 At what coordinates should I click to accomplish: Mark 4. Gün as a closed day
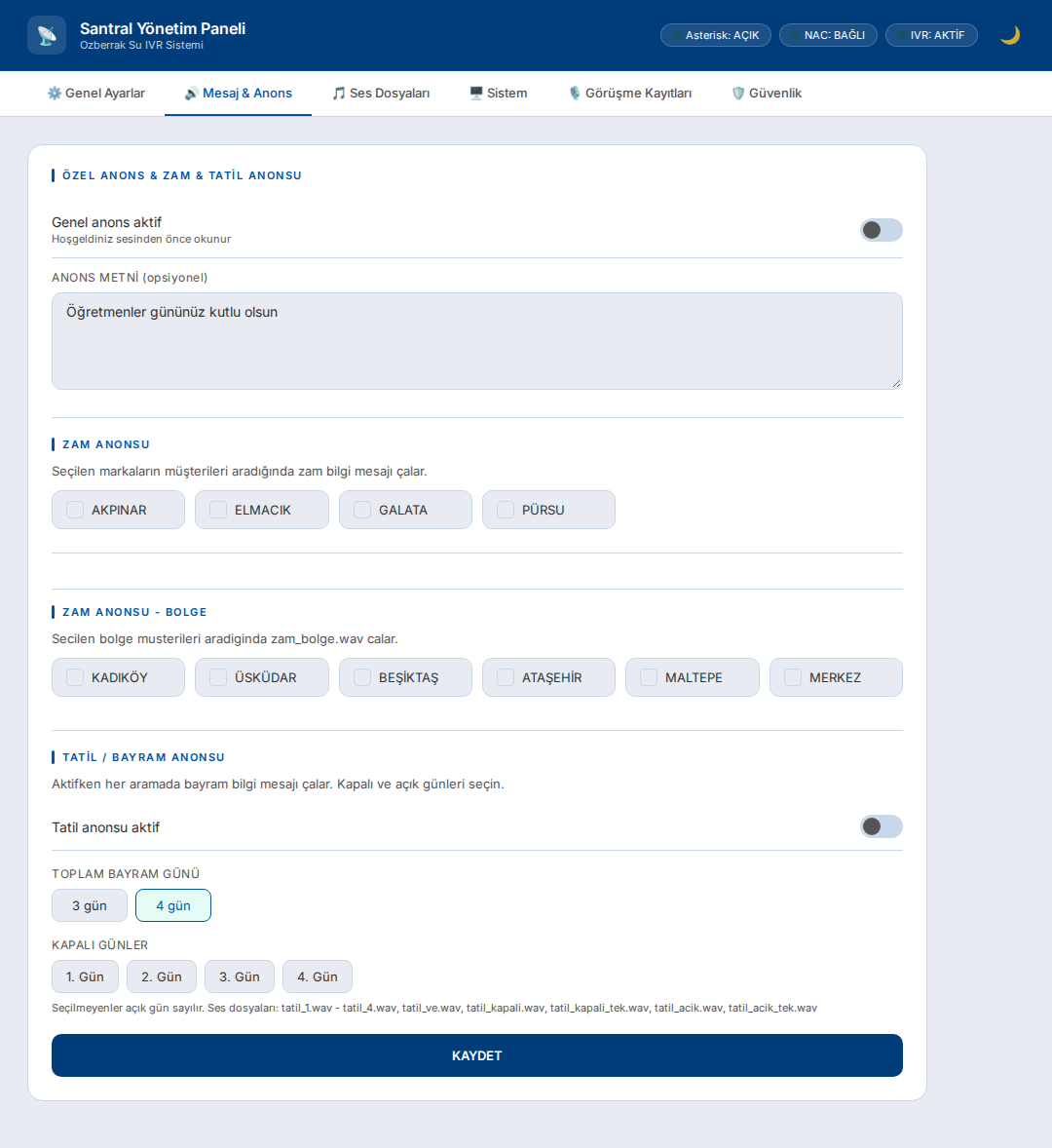tap(318, 976)
